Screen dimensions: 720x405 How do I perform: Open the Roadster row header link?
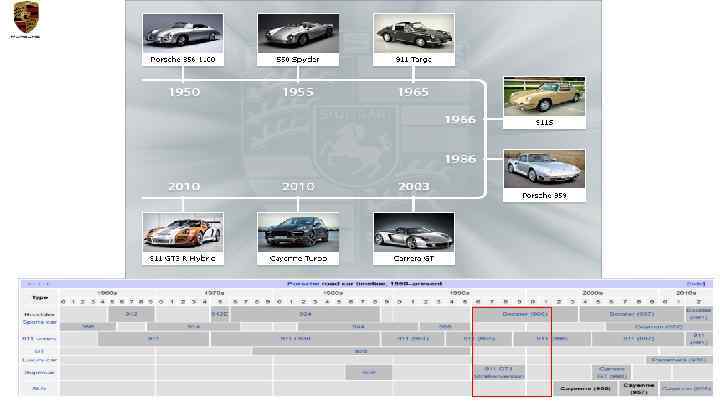click(x=39, y=315)
